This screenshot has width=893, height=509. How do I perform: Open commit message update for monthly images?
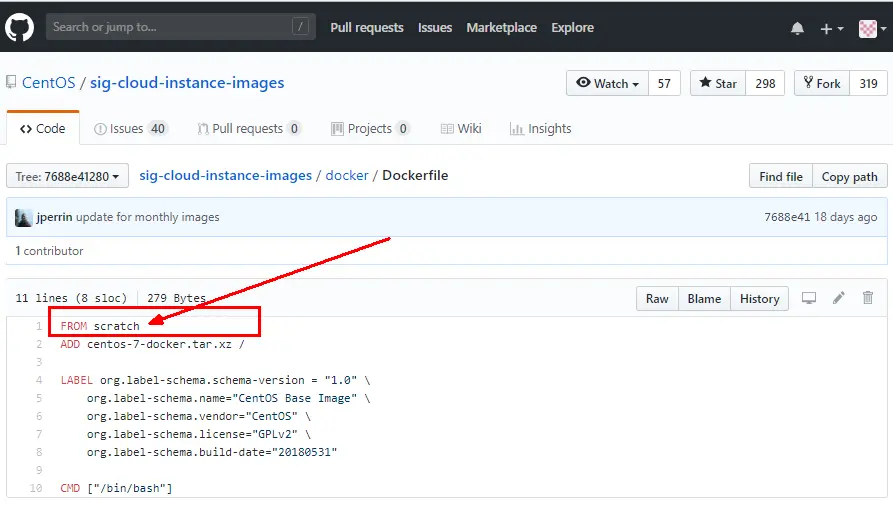[x=148, y=217]
